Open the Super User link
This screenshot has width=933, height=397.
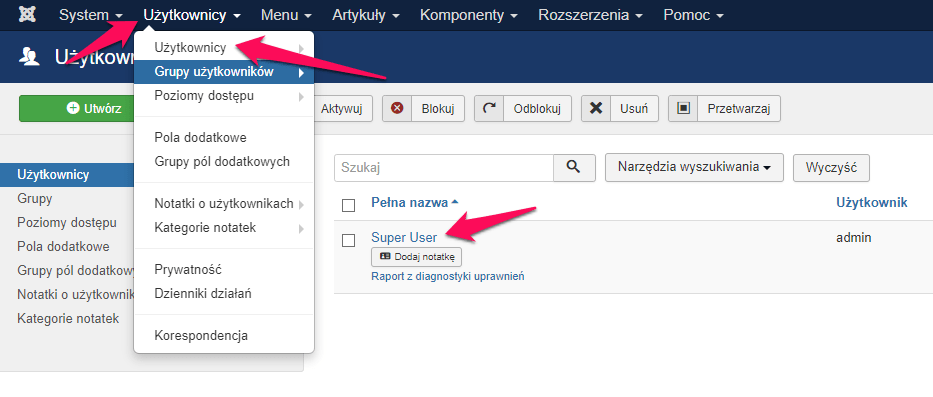(x=404, y=237)
